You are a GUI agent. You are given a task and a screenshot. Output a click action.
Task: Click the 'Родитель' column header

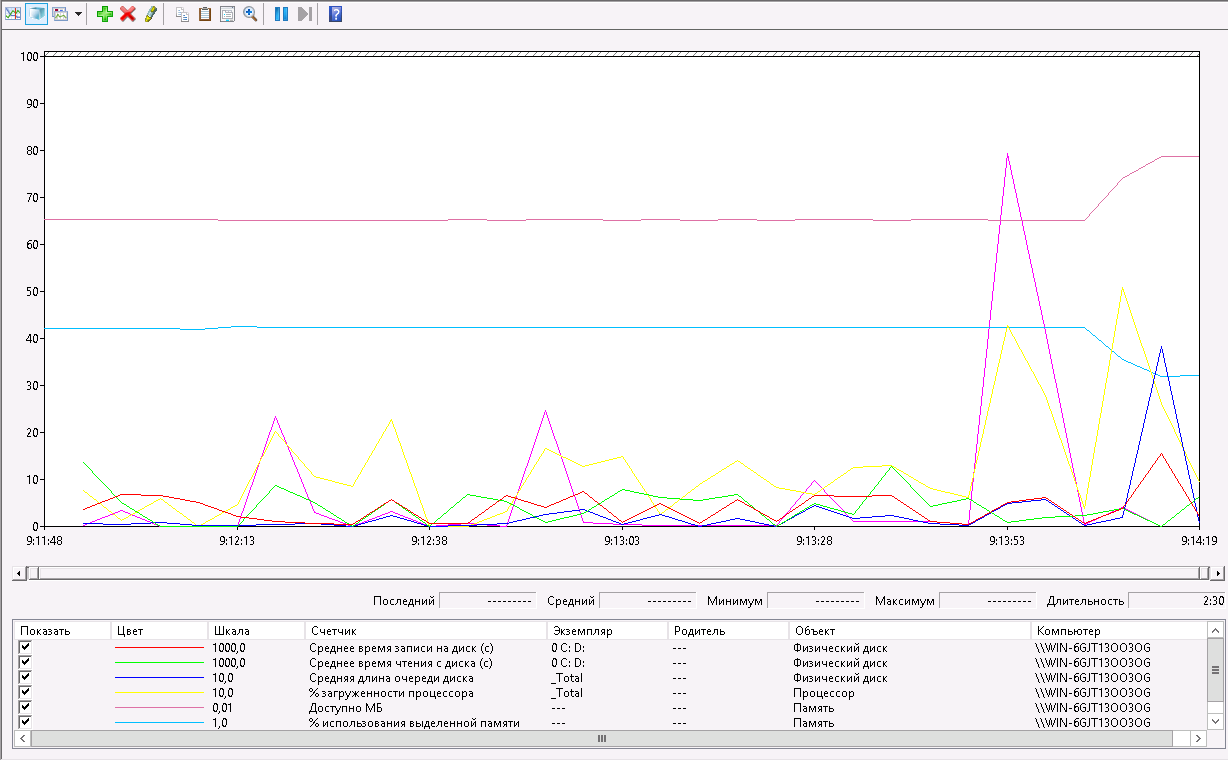point(728,631)
